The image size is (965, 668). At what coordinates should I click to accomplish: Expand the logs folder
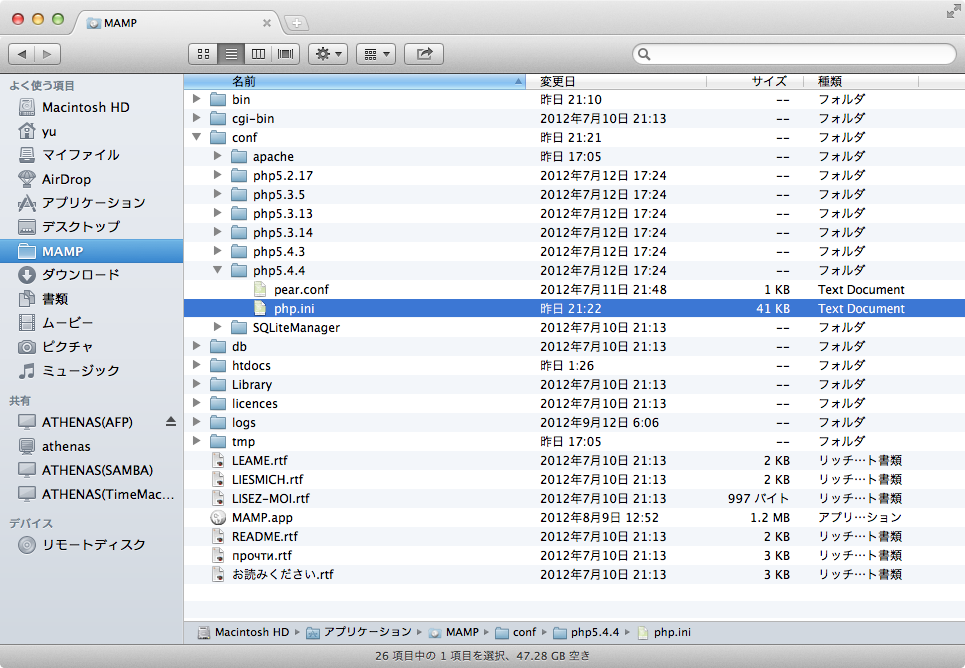196,422
